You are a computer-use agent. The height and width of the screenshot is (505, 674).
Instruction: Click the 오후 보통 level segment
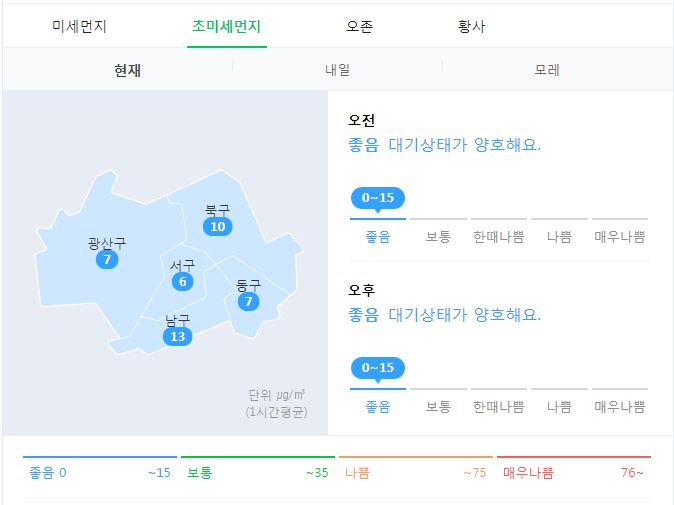coord(438,402)
